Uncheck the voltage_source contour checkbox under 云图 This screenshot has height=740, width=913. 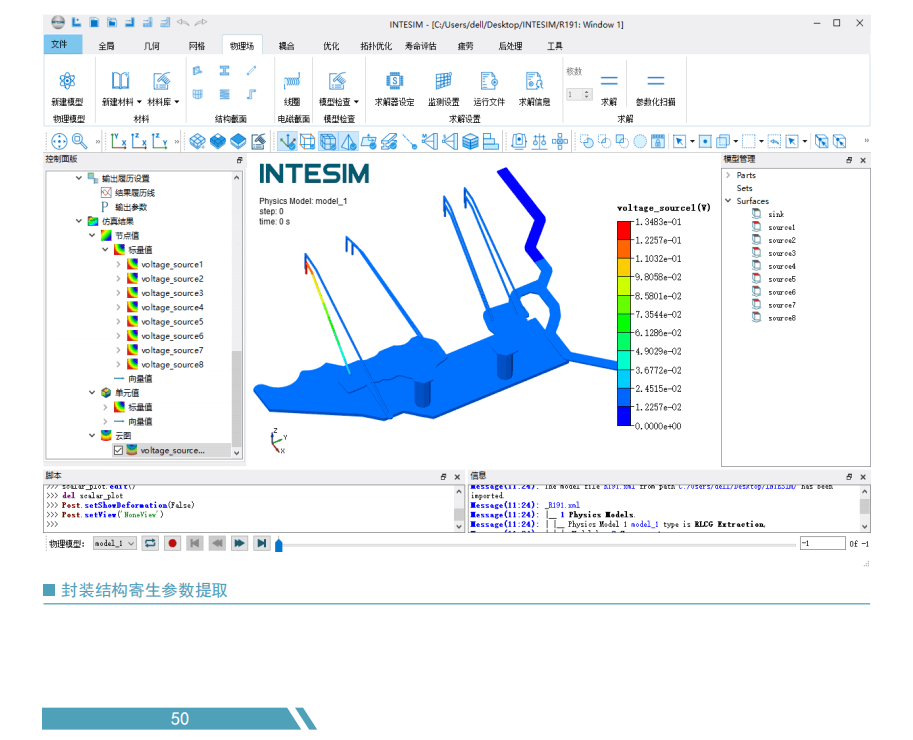click(119, 451)
